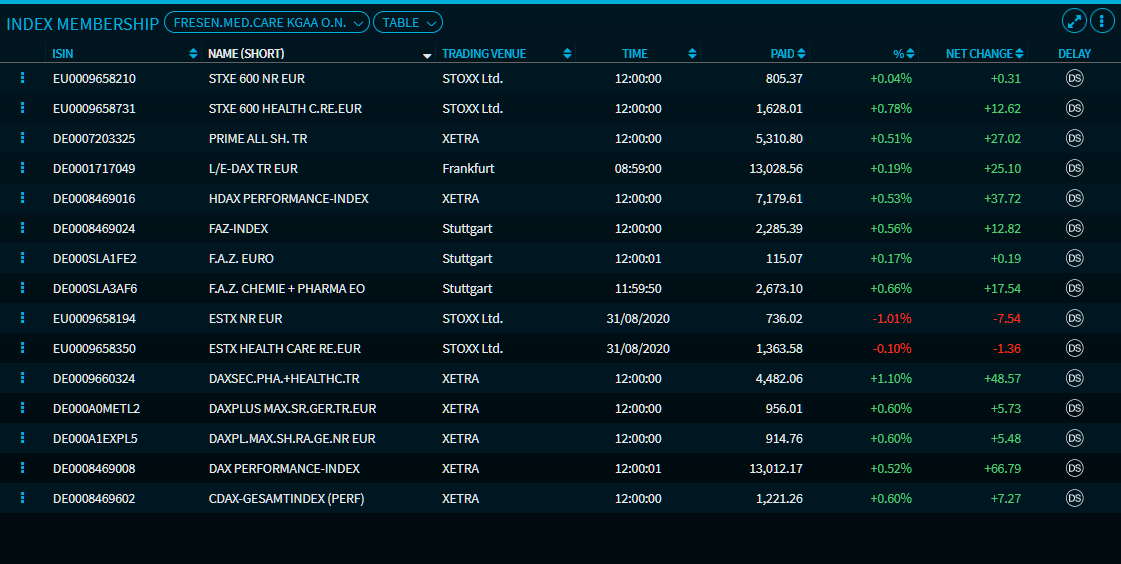Click delay DS icon for ESTX NR EUR
1121x564 pixels.
1075,318
